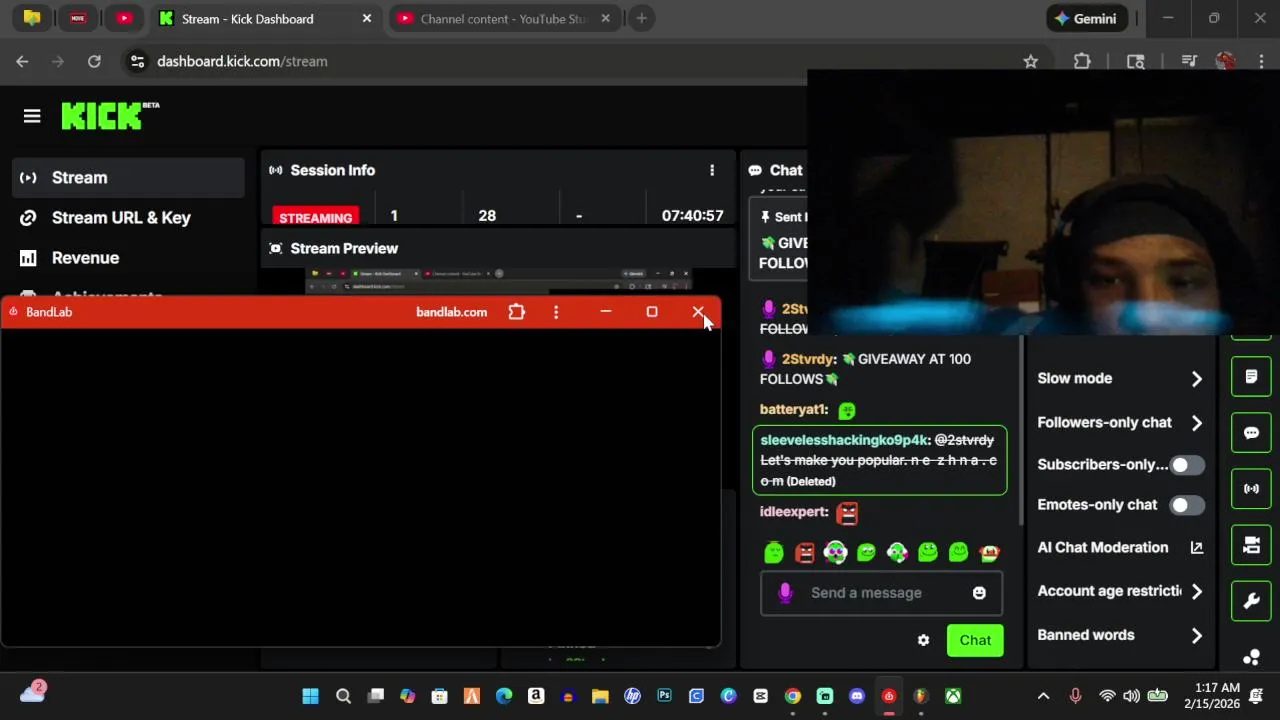Open Gemini in Chrome toolbar
The height and width of the screenshot is (720, 1280).
pos(1086,19)
